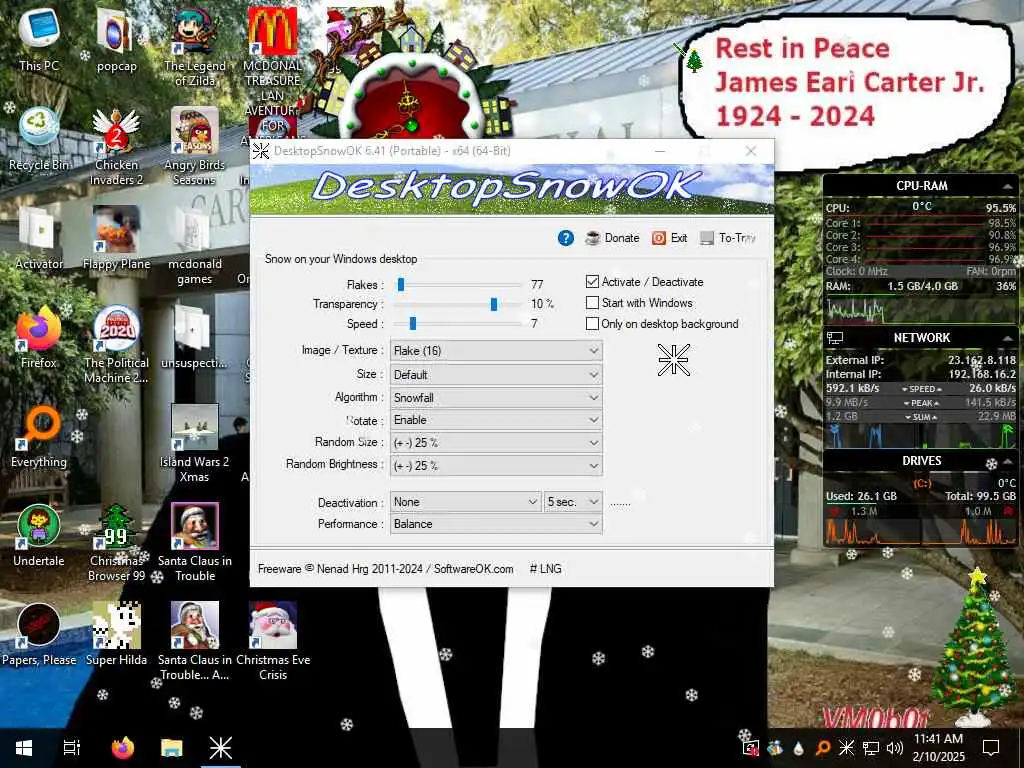Viewport: 1024px width, 768px height.
Task: Collapse the CPU-RAM gadget section
Action: (1006, 186)
